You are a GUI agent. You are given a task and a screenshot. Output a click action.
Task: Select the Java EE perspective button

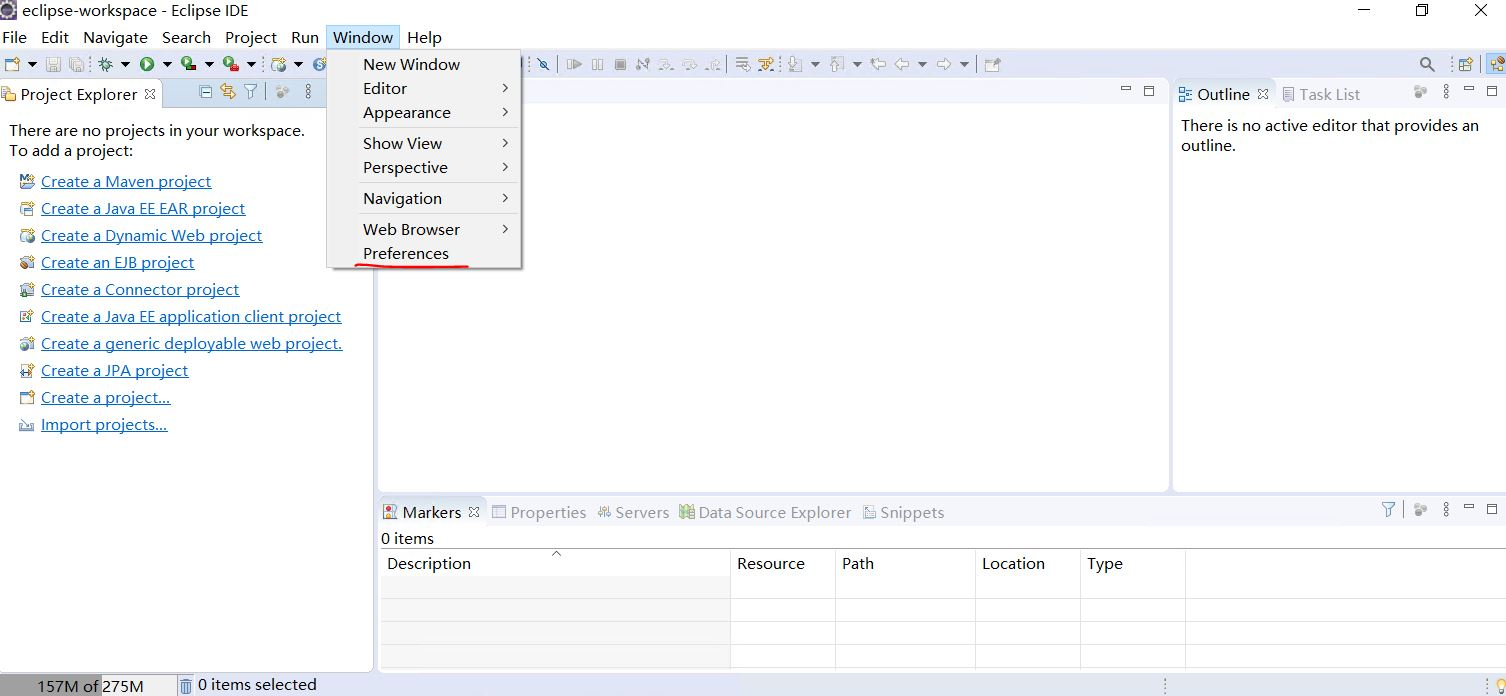tap(1496, 64)
